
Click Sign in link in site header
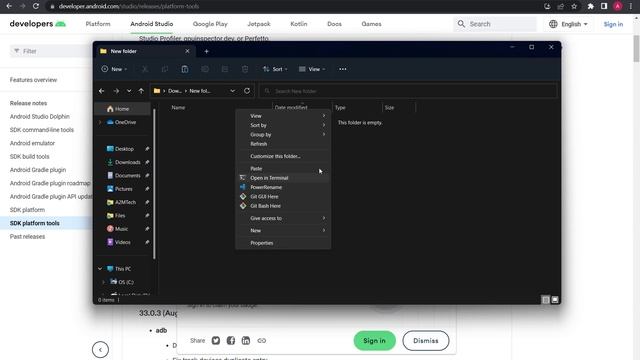pyautogui.click(x=613, y=24)
